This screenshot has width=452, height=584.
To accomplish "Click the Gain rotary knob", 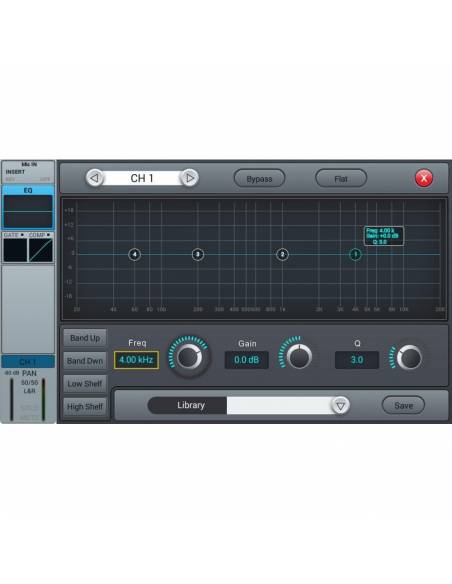I will point(299,356).
